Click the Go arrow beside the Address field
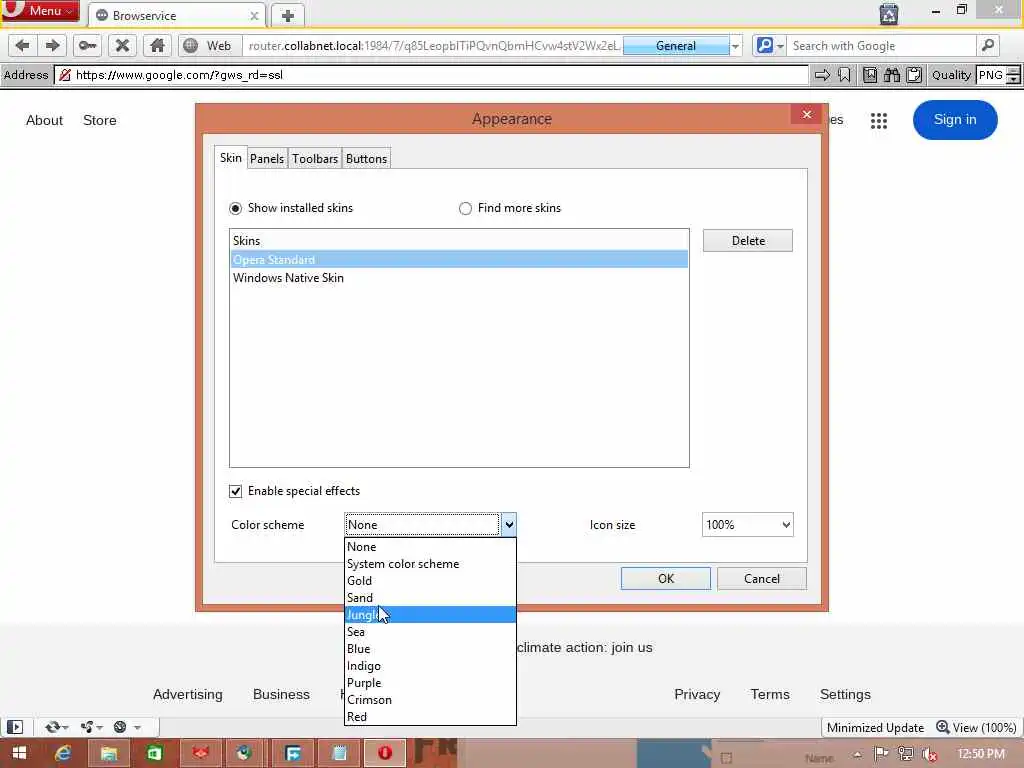 822,75
